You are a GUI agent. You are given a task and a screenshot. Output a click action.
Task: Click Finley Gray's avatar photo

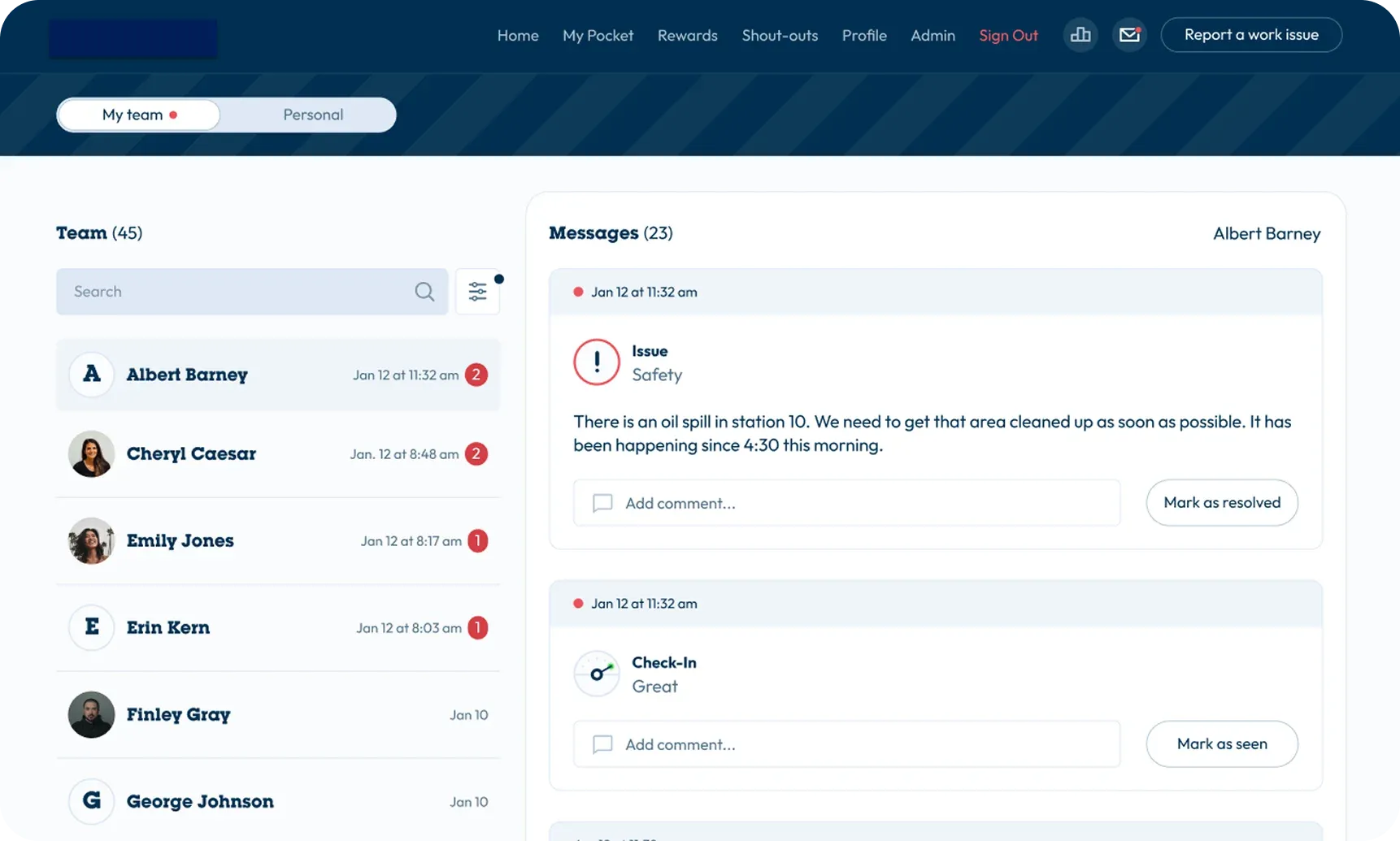pos(91,714)
